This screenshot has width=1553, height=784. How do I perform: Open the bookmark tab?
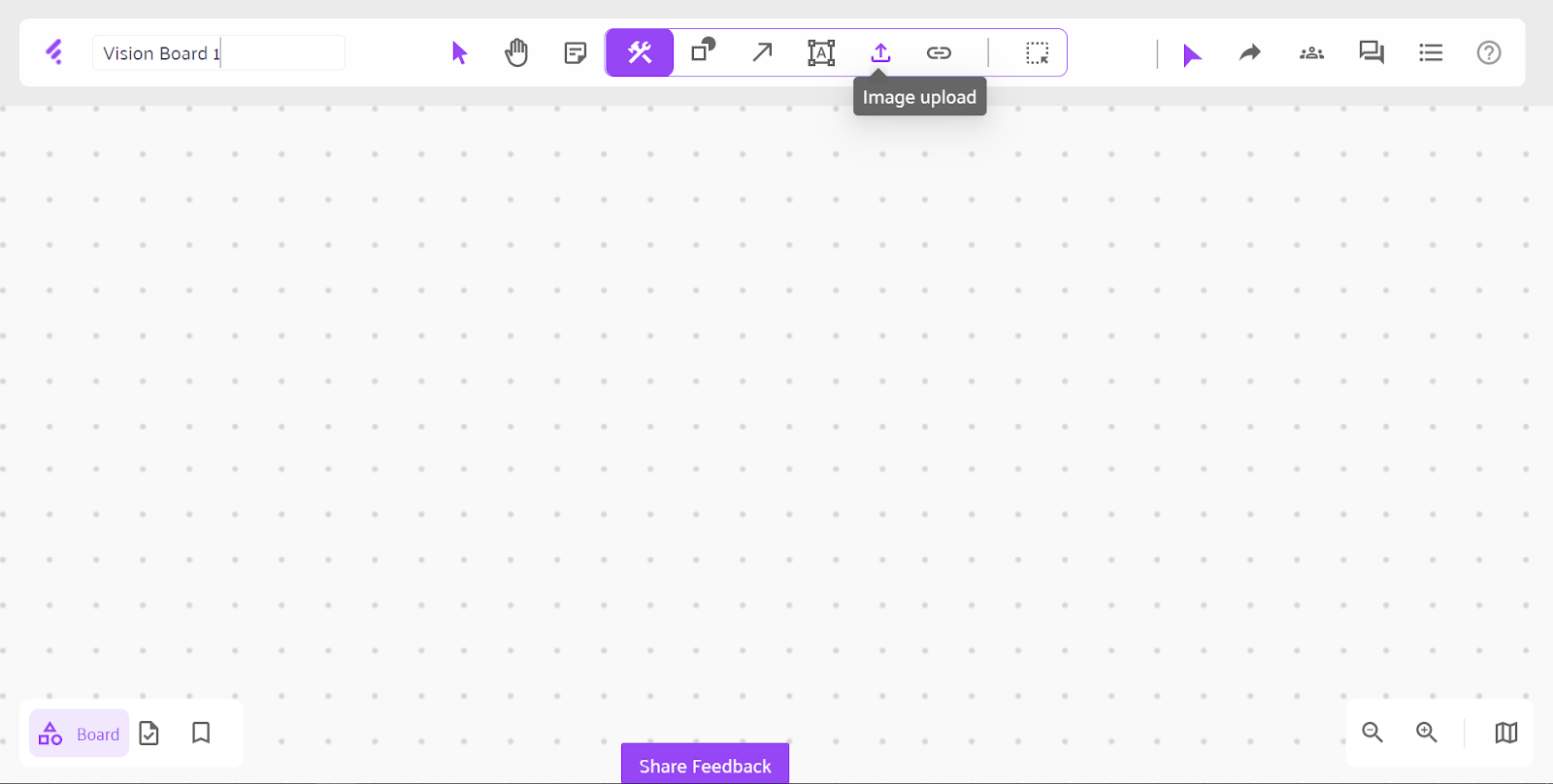[x=201, y=733]
